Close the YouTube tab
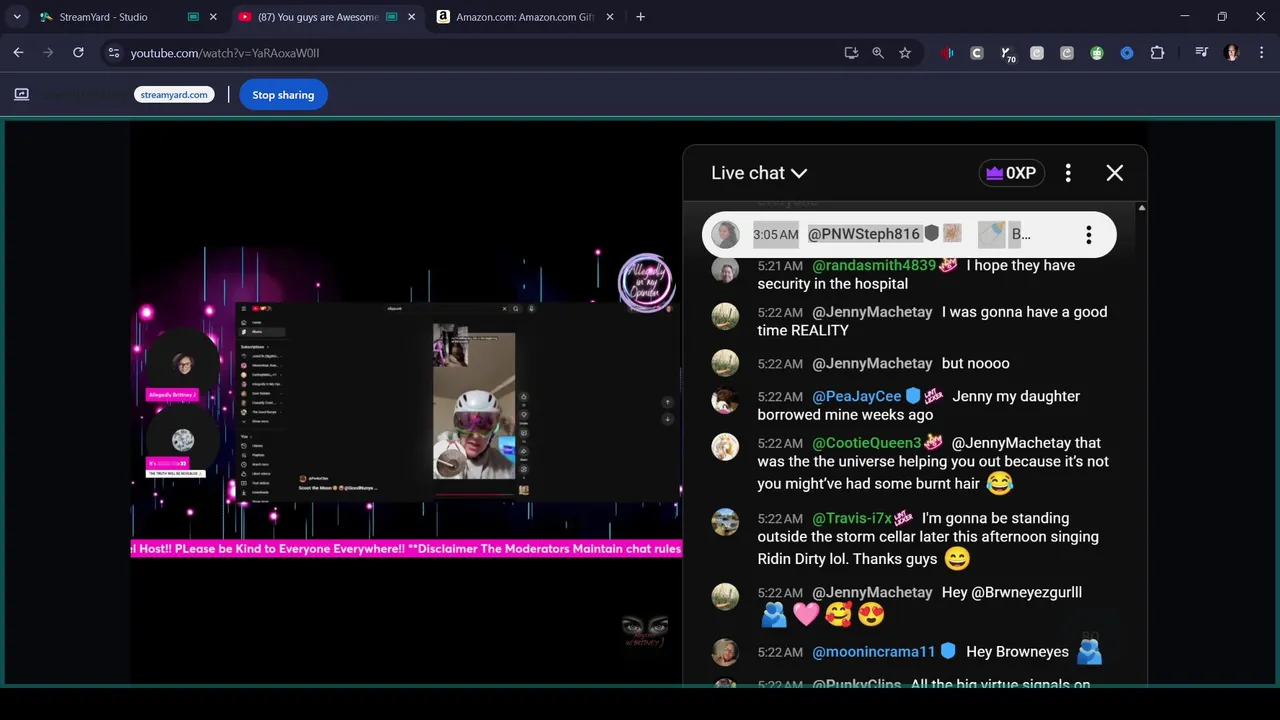This screenshot has width=1280, height=720. (411, 17)
